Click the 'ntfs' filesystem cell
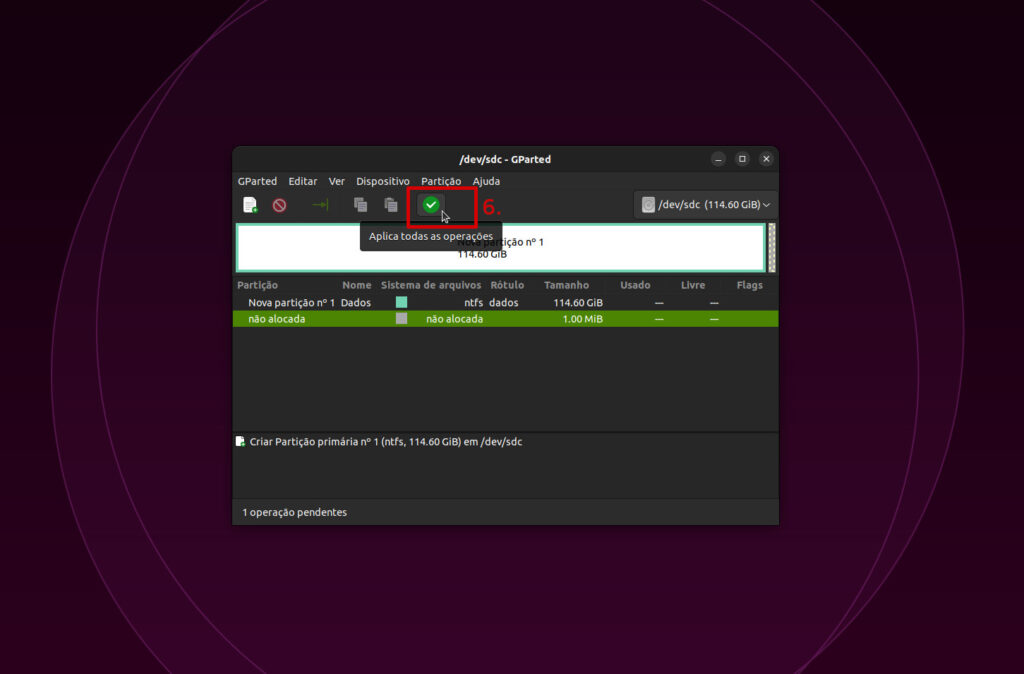The height and width of the screenshot is (674, 1024). (x=473, y=302)
